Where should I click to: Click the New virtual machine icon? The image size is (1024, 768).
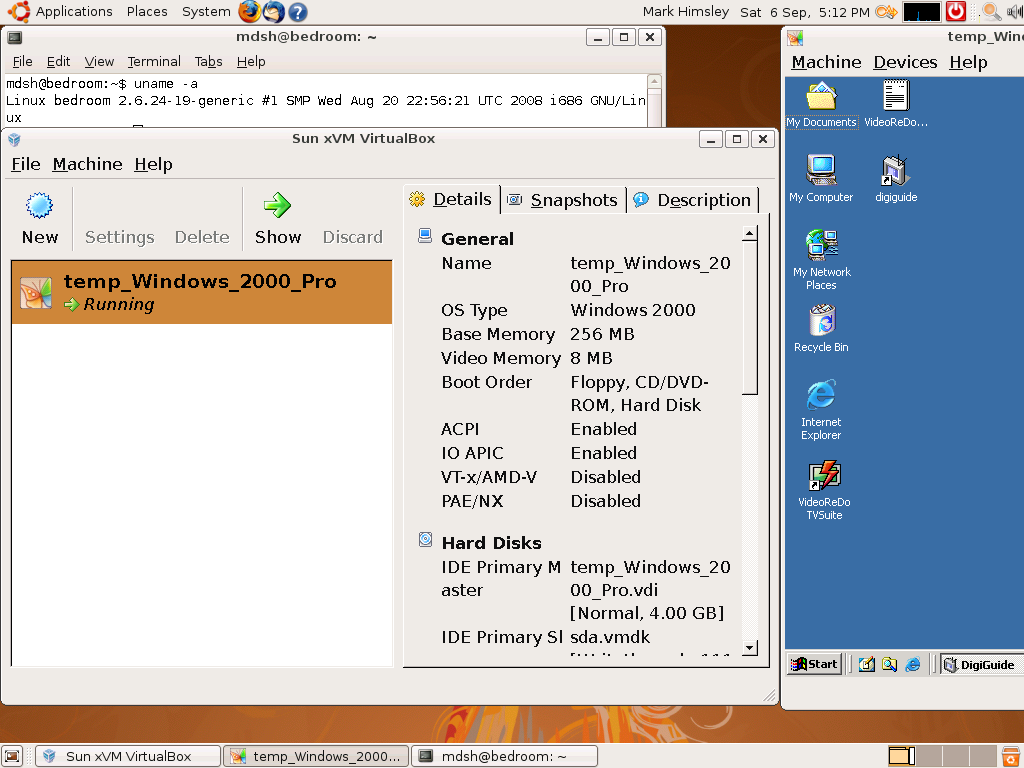[x=39, y=207]
